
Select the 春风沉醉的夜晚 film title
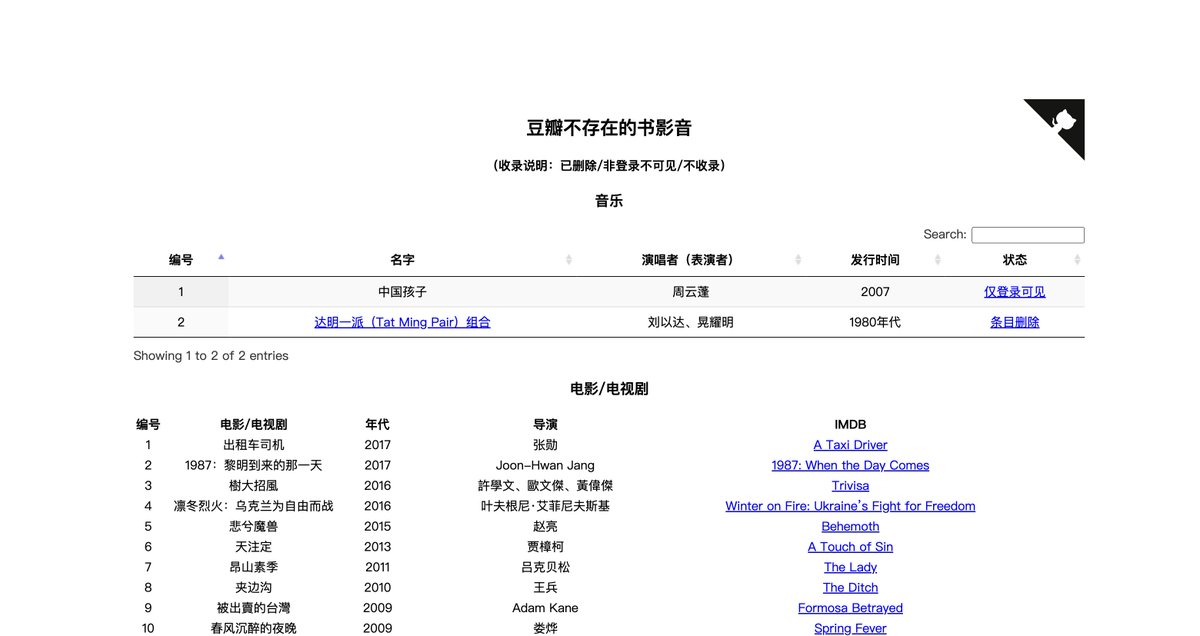(254, 628)
